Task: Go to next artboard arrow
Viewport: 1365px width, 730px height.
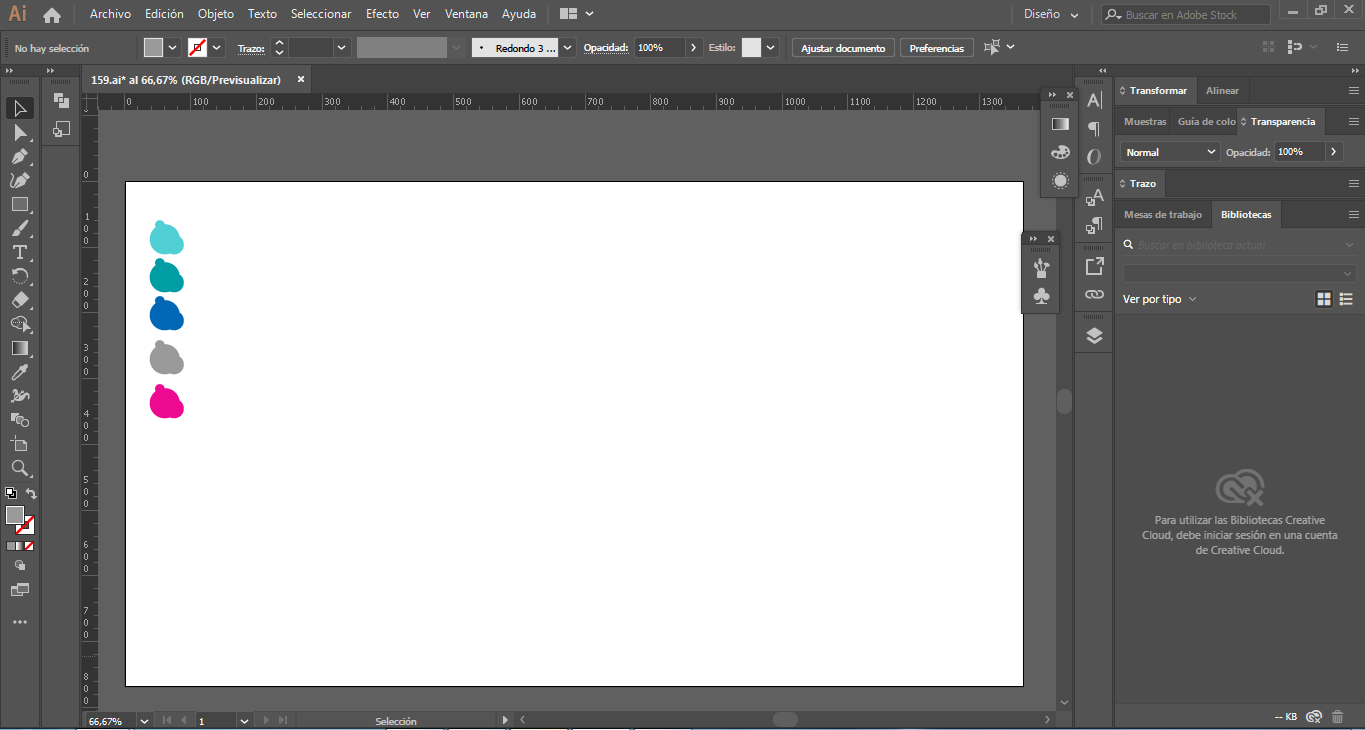Action: pyautogui.click(x=267, y=721)
